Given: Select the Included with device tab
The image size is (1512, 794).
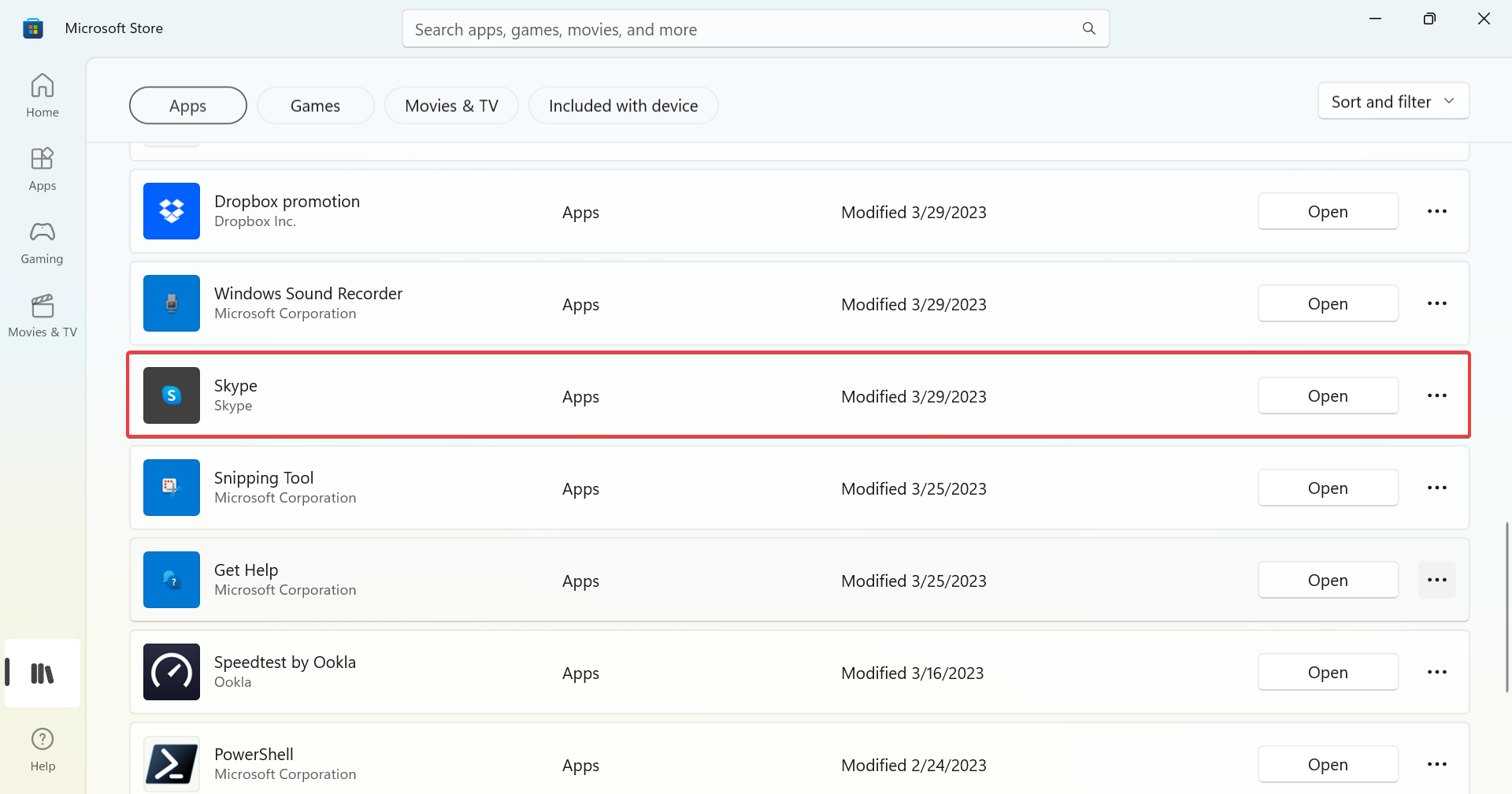Looking at the screenshot, I should (x=624, y=106).
